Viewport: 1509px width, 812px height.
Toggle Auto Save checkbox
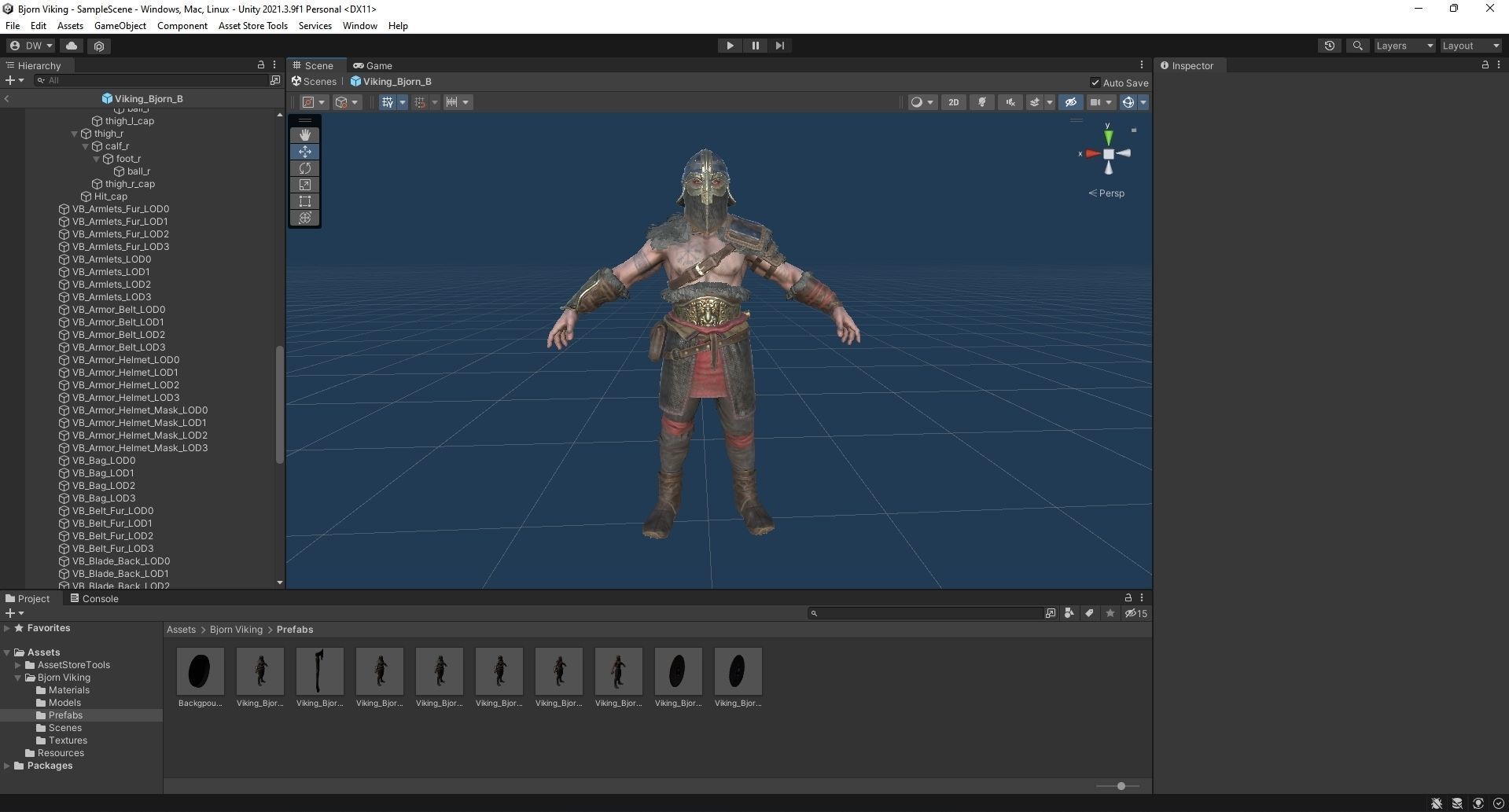[x=1095, y=83]
